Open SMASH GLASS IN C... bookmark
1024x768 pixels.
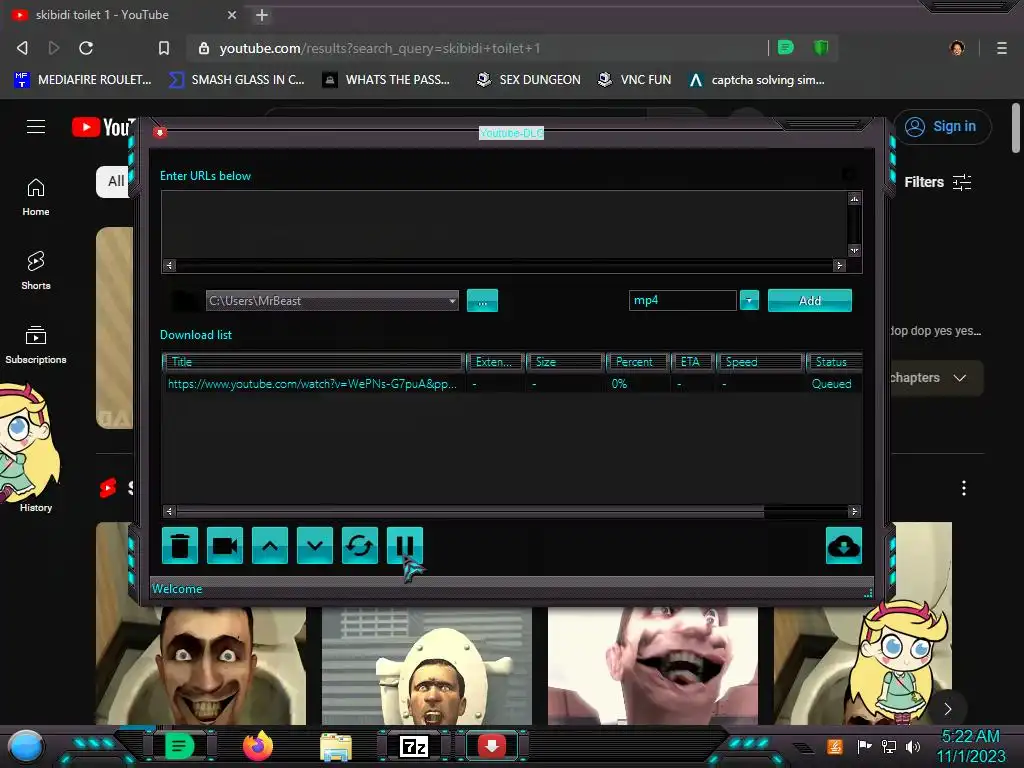click(x=236, y=80)
